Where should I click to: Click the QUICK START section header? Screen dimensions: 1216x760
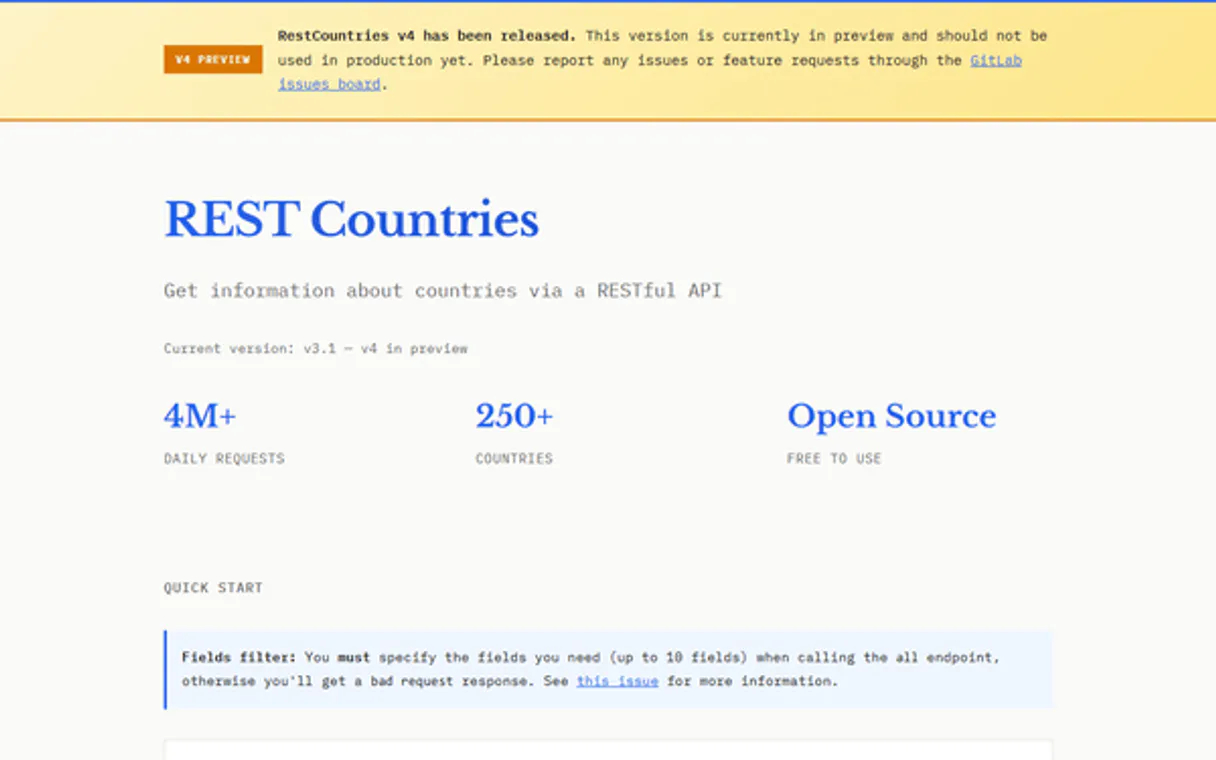(213, 587)
